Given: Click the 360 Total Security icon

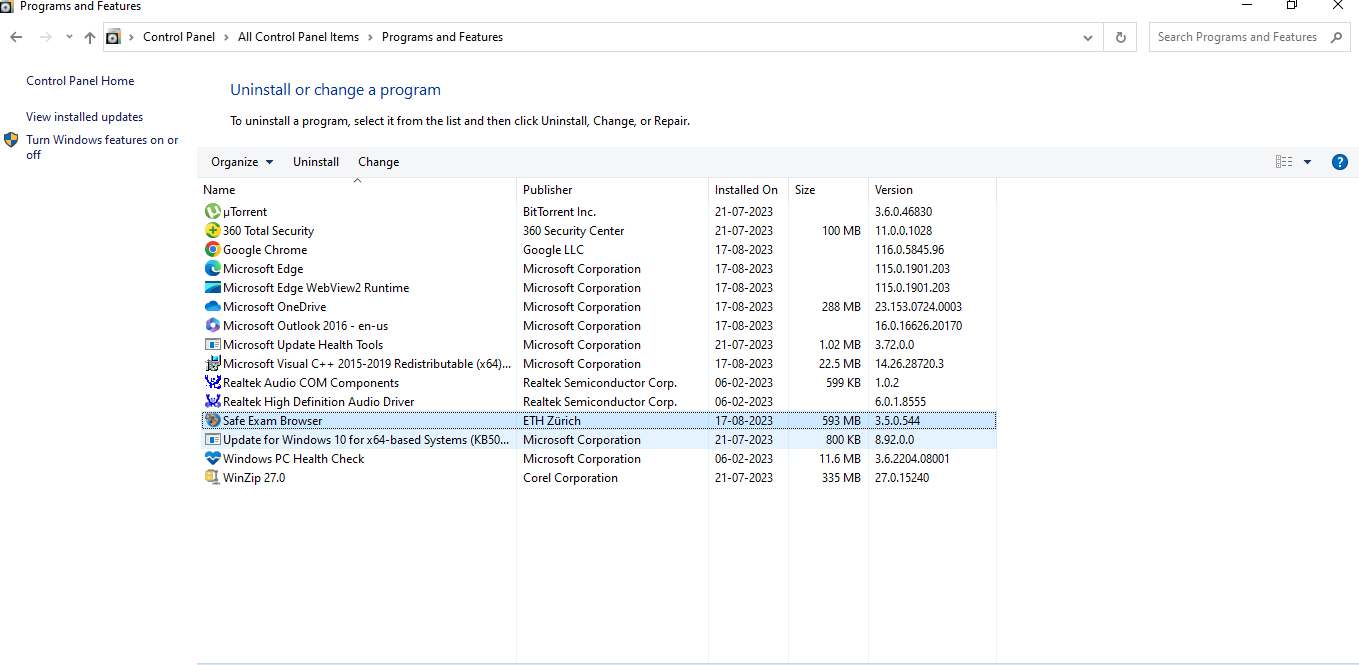Looking at the screenshot, I should point(212,231).
